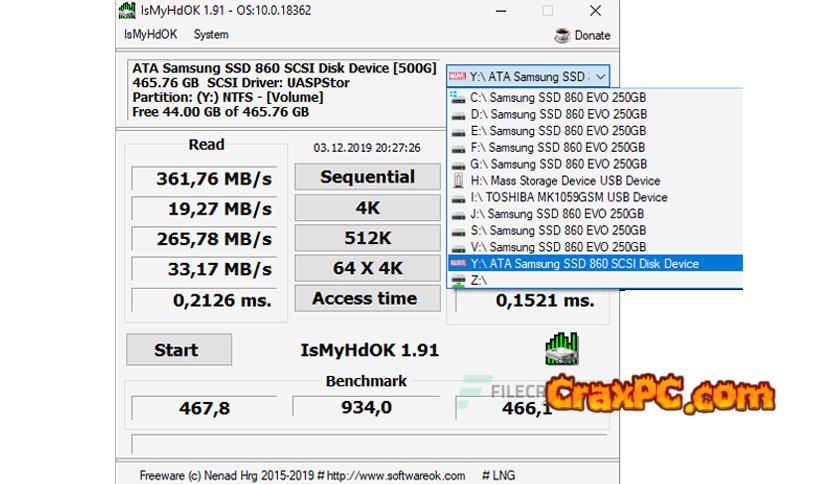Select I:\ TOSHIBA MK1059GSM USB Device
Image resolution: width=836 pixels, height=484 pixels.
595,197
